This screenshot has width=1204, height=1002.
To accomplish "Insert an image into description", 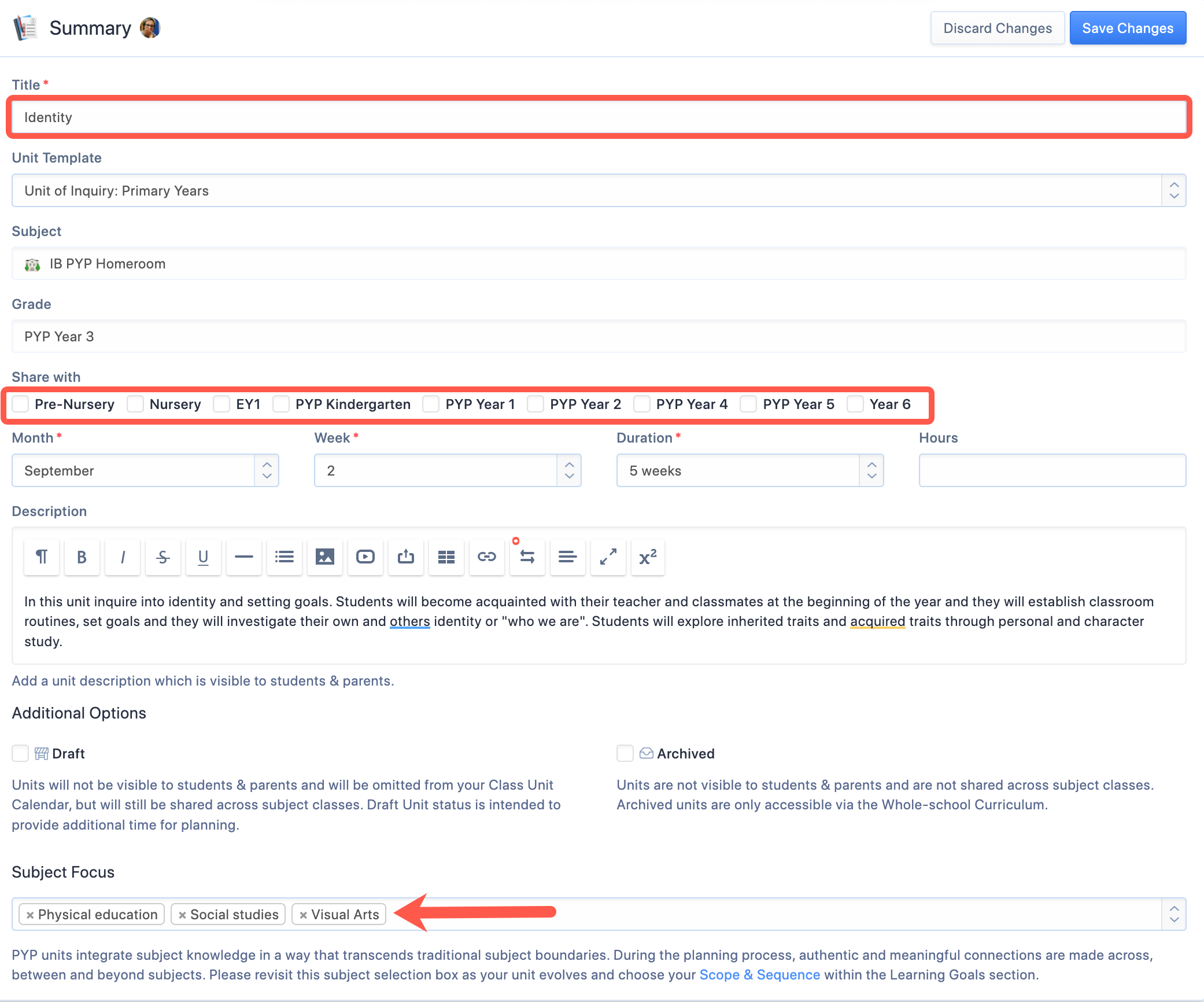I will [324, 557].
